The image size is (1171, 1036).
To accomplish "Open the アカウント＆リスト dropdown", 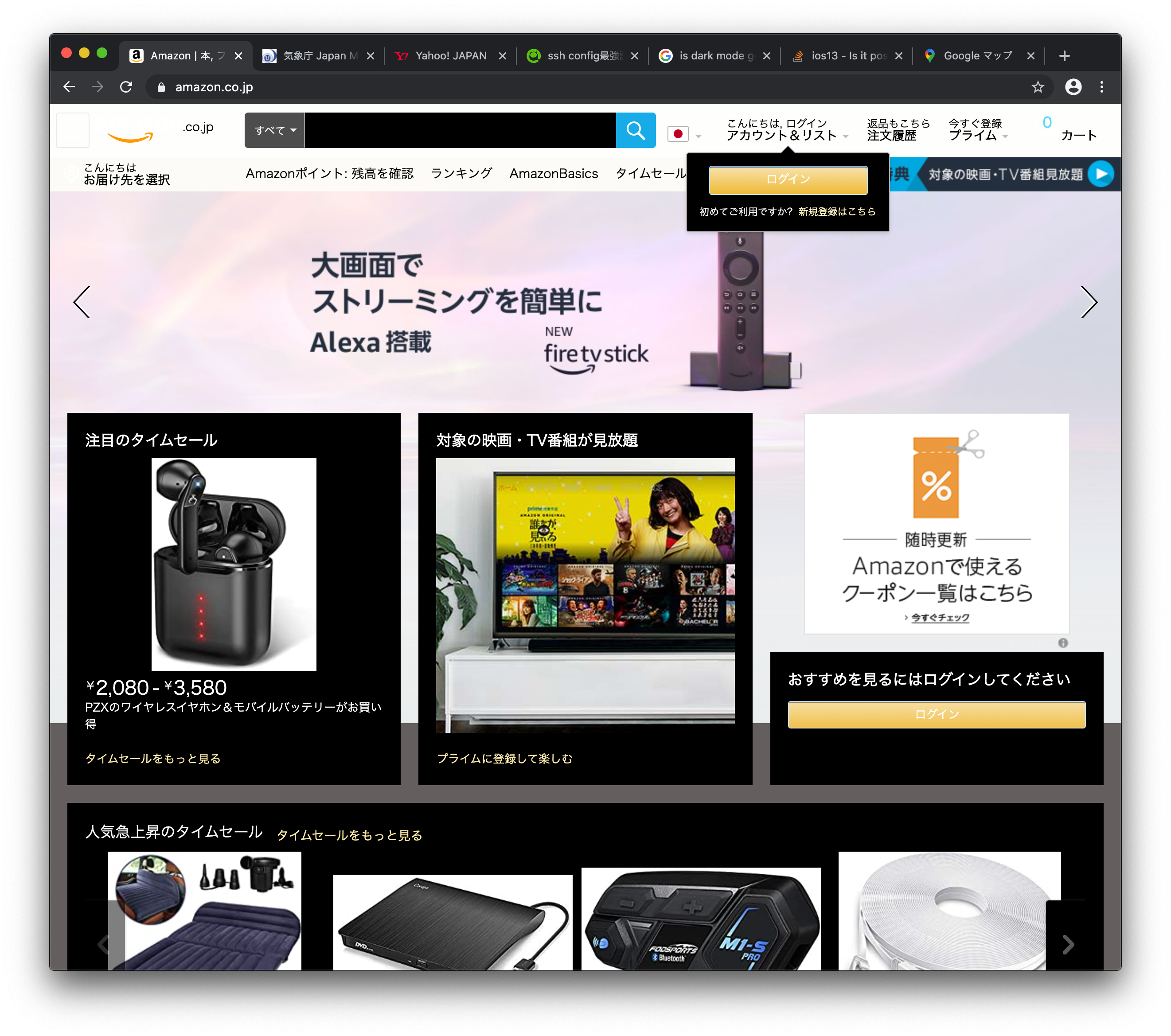I will [x=787, y=130].
